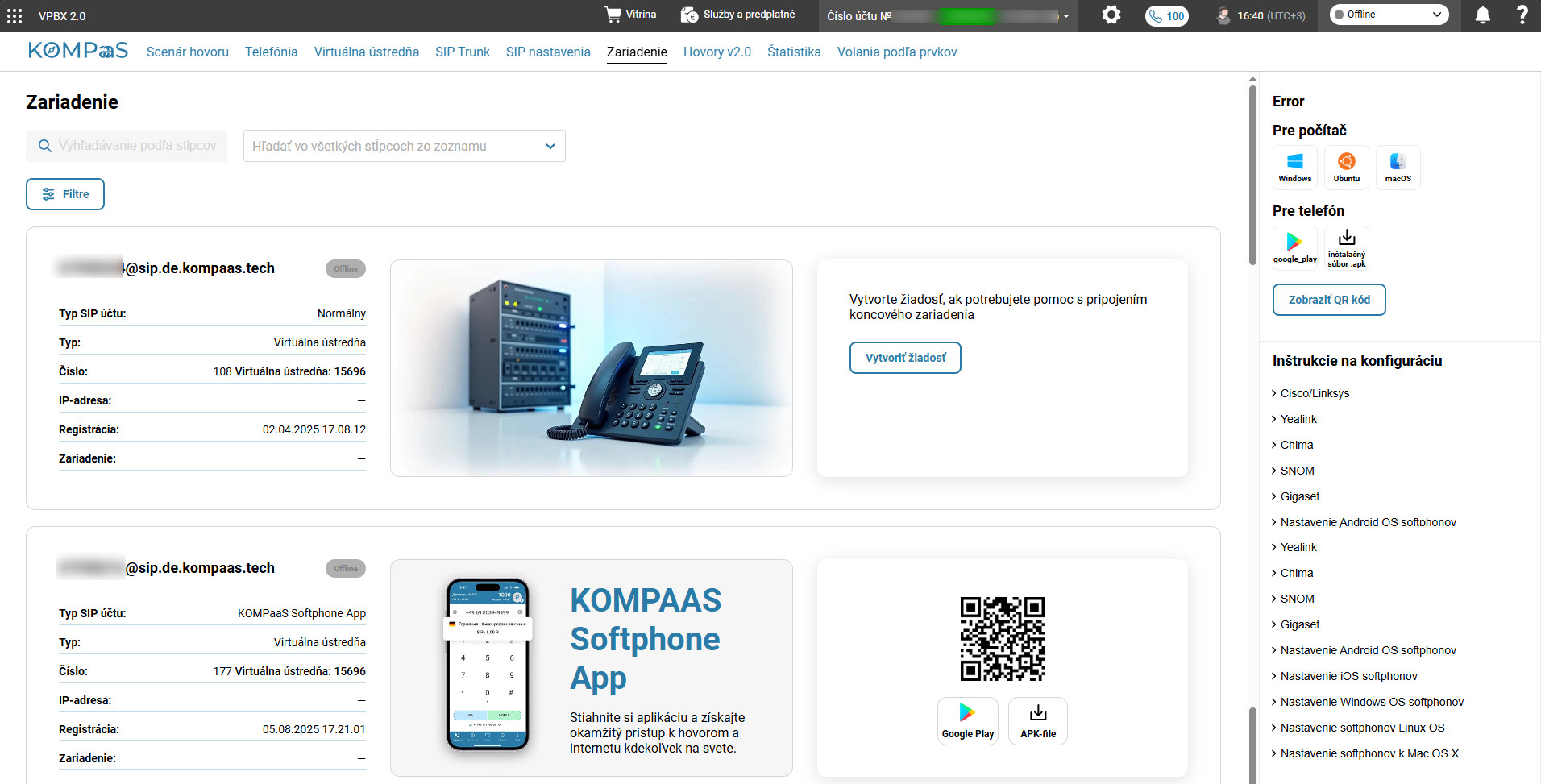Click Zobraziť QR kód button

coord(1329,300)
